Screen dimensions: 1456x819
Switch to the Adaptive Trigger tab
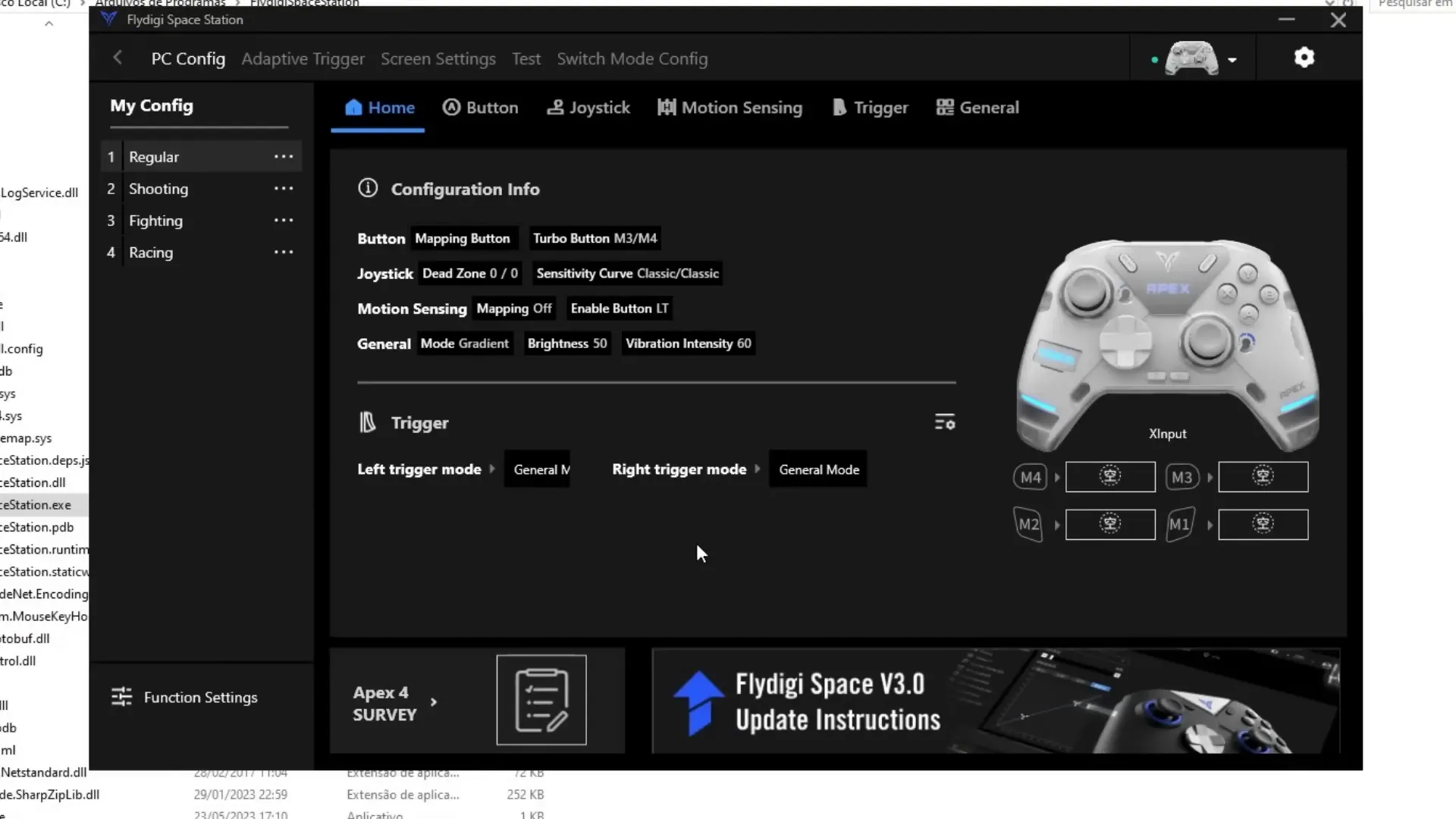click(x=303, y=59)
